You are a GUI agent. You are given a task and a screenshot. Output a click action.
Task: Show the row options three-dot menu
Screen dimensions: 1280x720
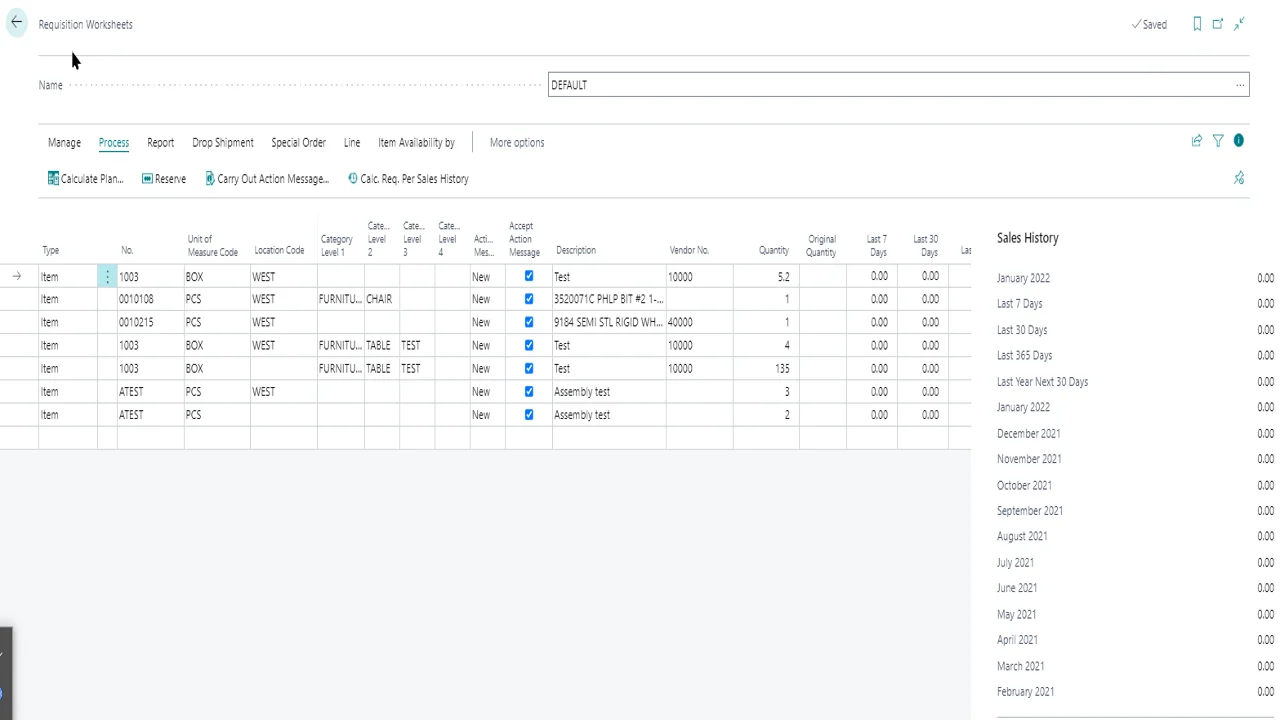tap(107, 277)
